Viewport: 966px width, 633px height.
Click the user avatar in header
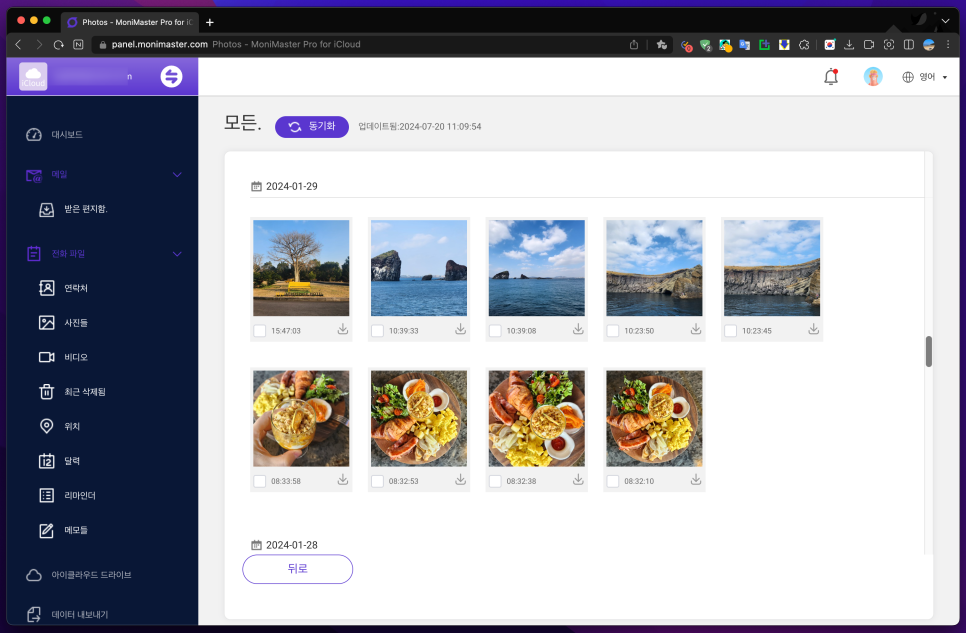(x=873, y=76)
